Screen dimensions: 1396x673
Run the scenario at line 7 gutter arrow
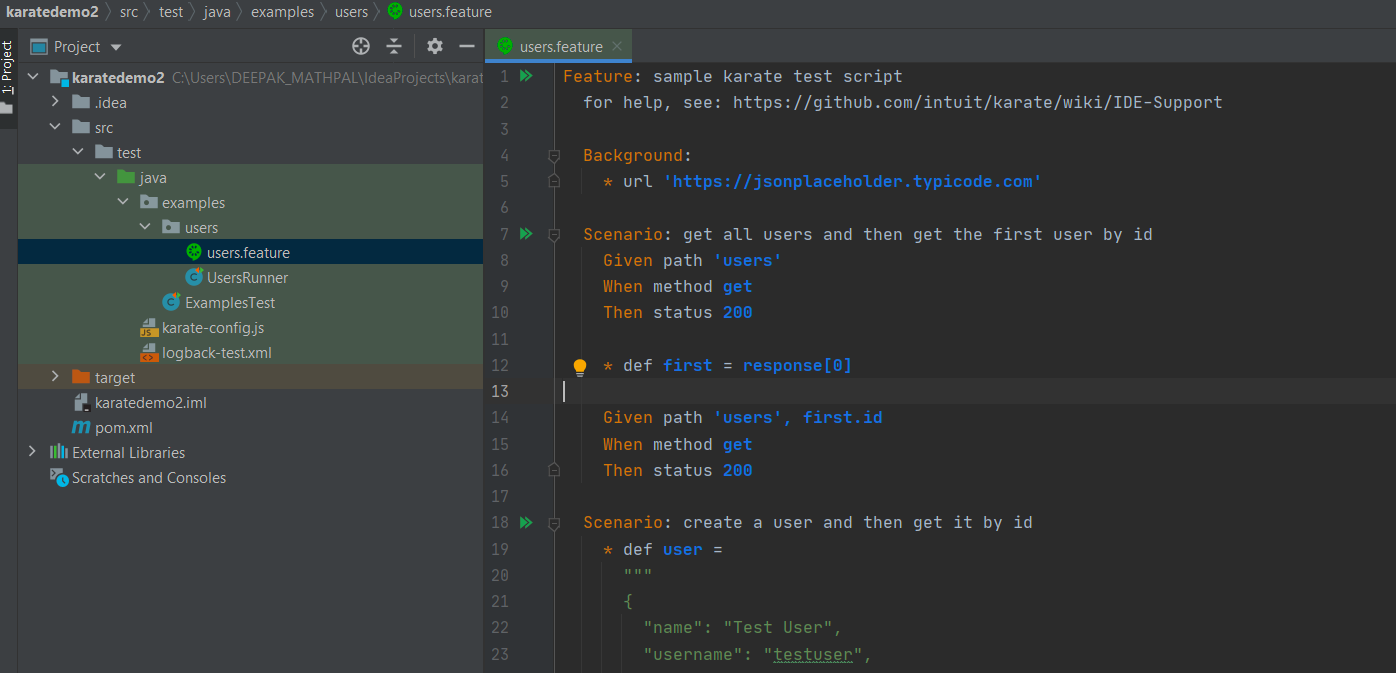[x=526, y=234]
